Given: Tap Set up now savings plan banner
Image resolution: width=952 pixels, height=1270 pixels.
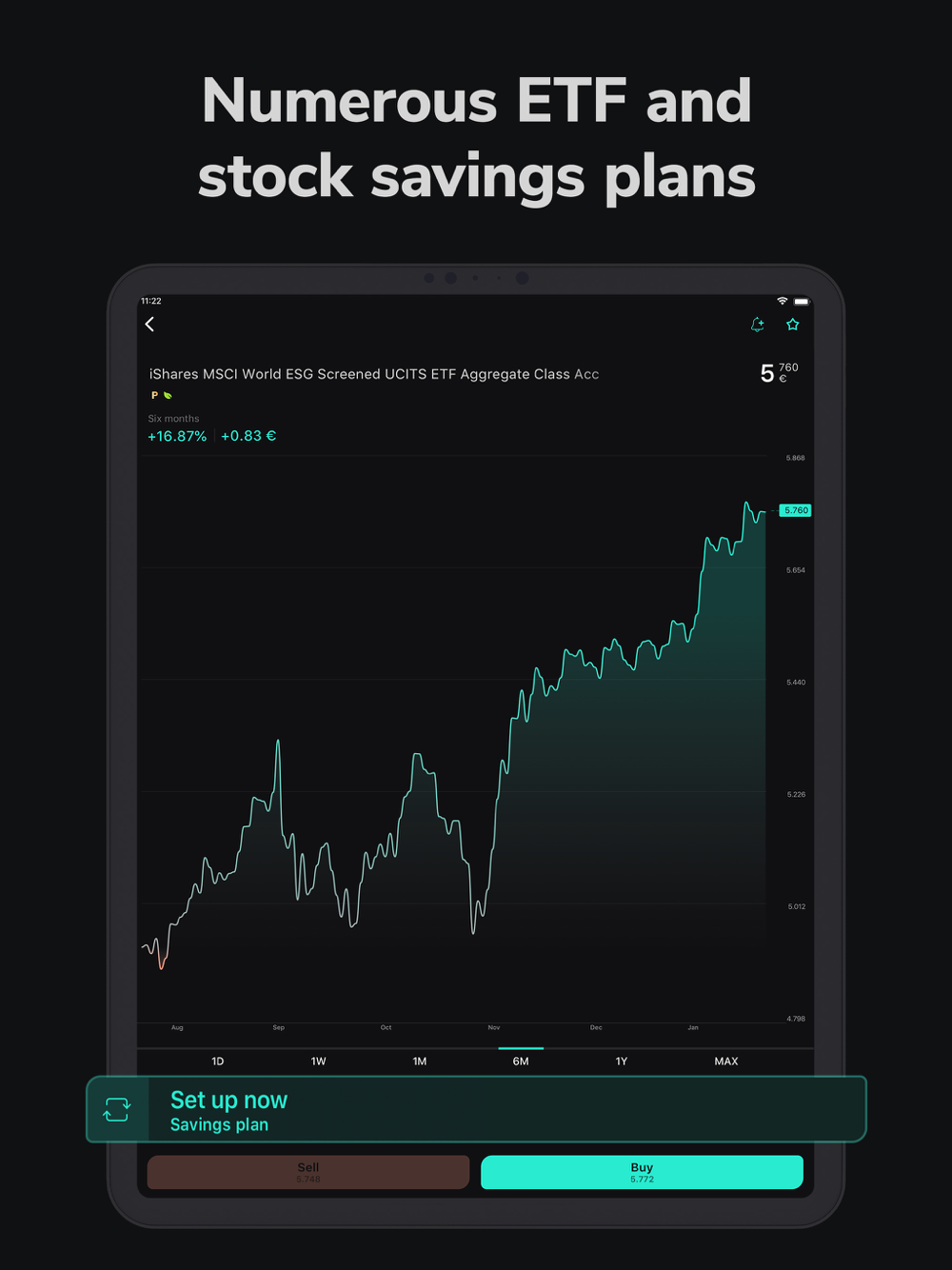Looking at the screenshot, I should (x=476, y=1110).
